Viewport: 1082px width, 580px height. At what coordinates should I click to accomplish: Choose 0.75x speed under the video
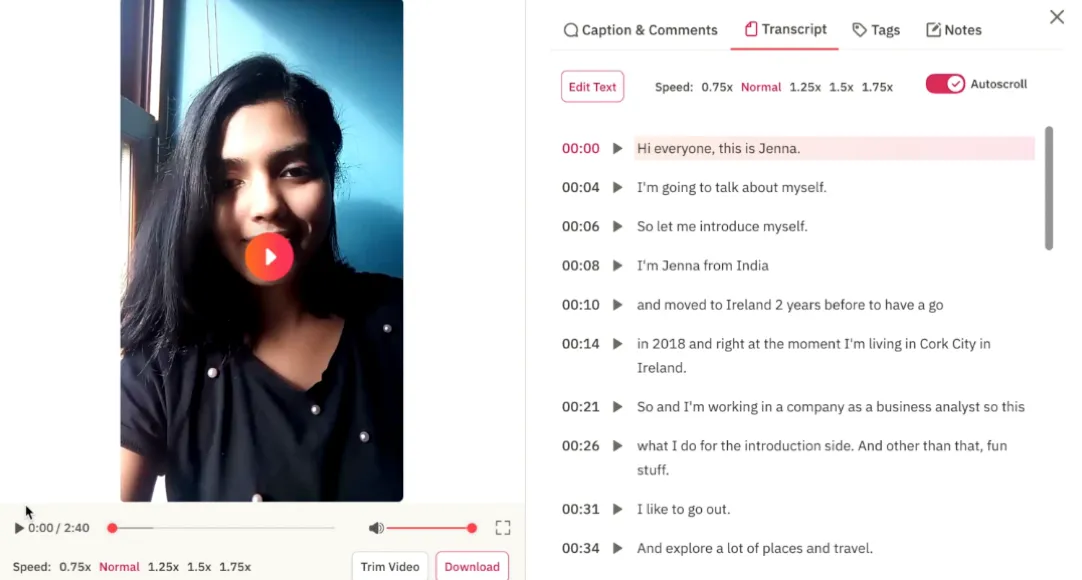[x=75, y=567]
